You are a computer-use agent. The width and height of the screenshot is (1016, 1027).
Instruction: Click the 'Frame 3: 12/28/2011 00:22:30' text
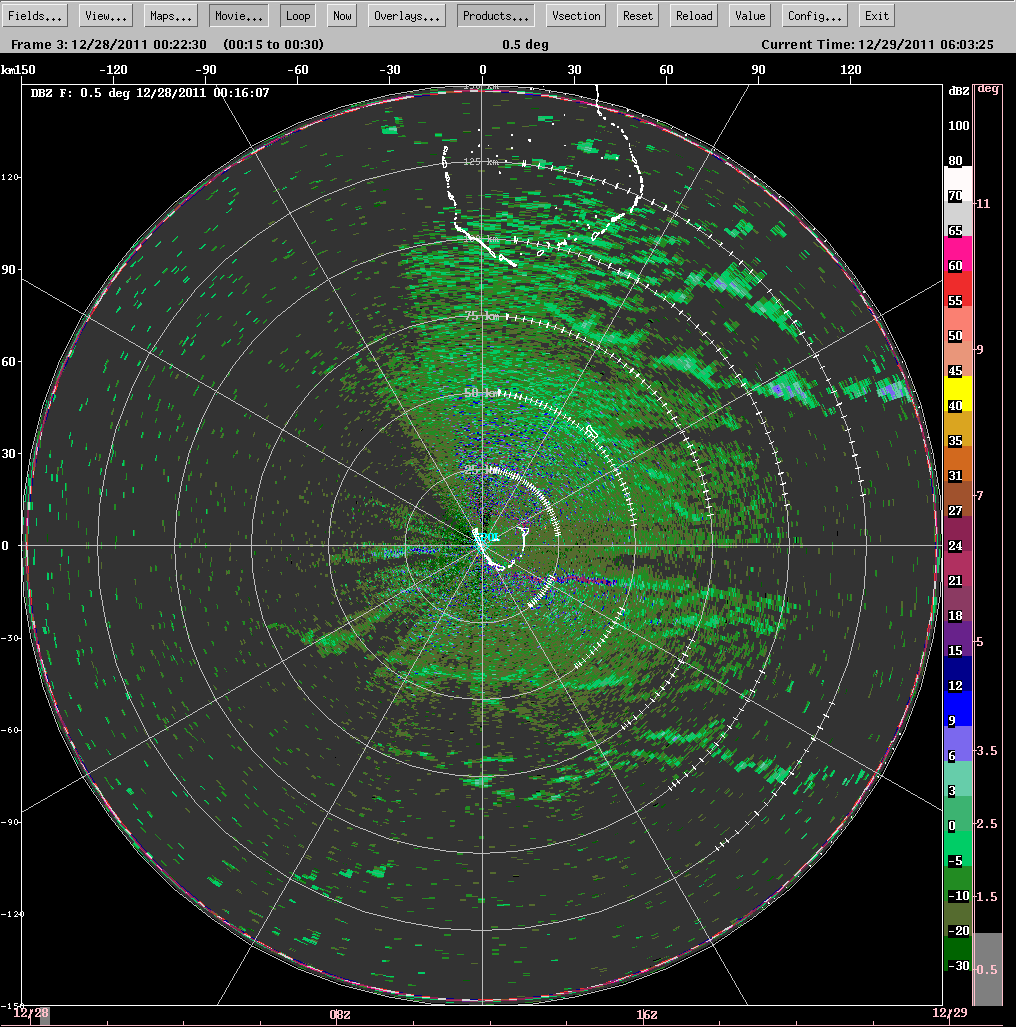coord(109,45)
